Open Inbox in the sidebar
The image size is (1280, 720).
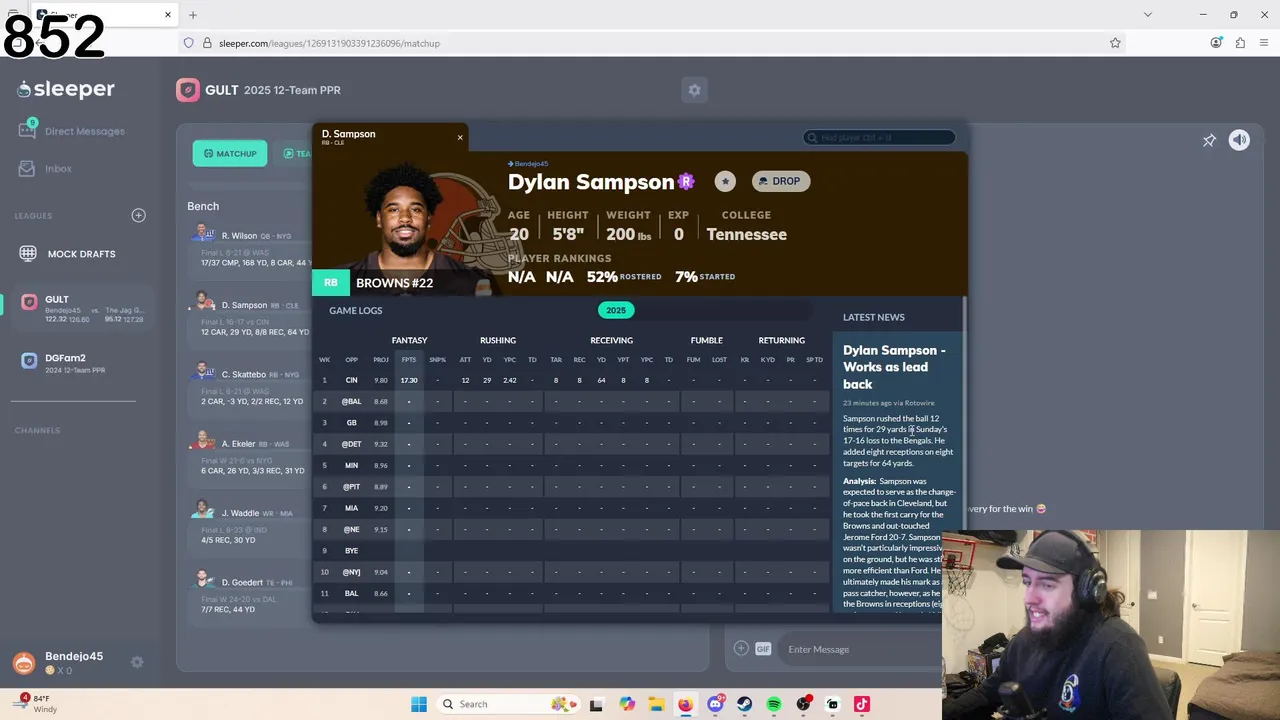tap(46, 169)
